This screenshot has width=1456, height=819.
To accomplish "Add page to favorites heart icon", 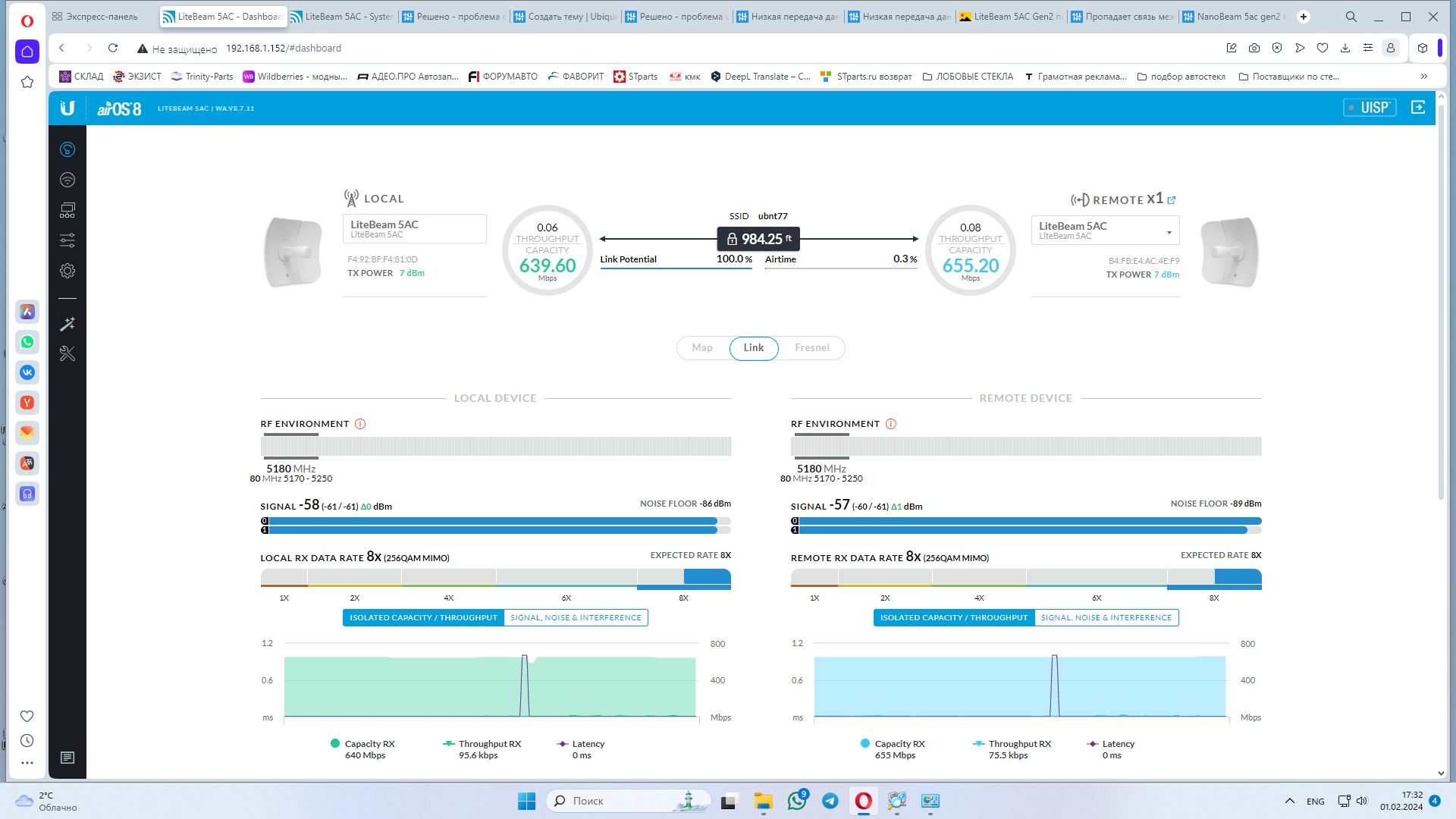I will [1323, 48].
